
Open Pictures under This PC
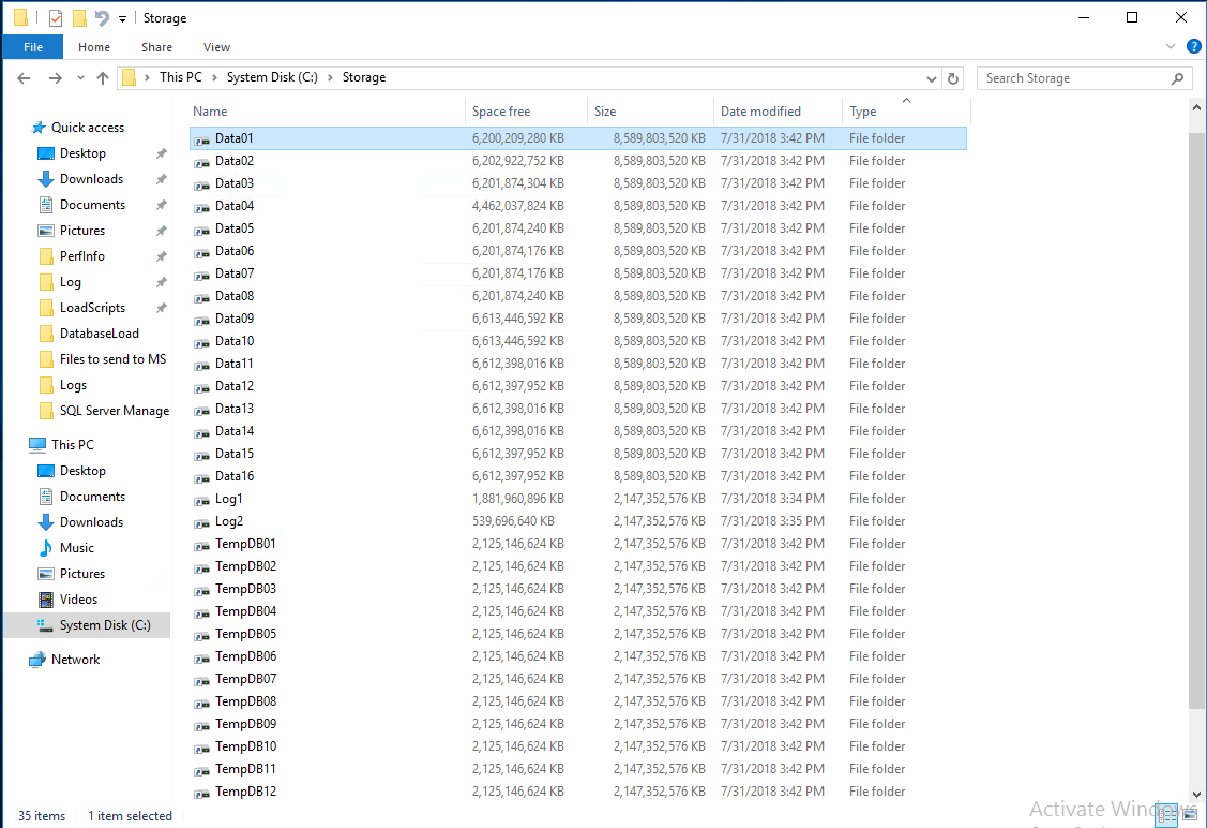point(82,574)
